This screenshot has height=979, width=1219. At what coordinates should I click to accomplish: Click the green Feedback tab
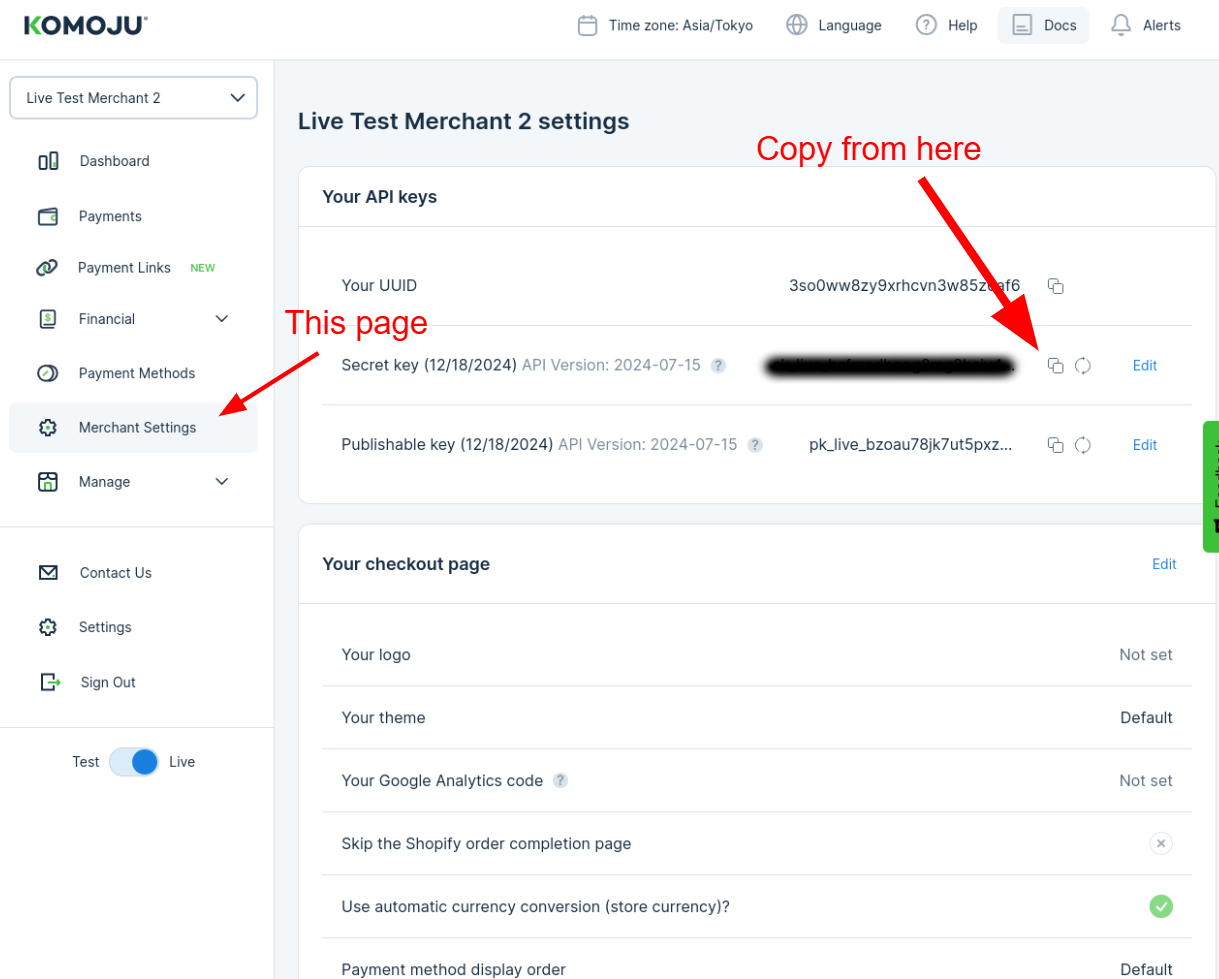1211,486
